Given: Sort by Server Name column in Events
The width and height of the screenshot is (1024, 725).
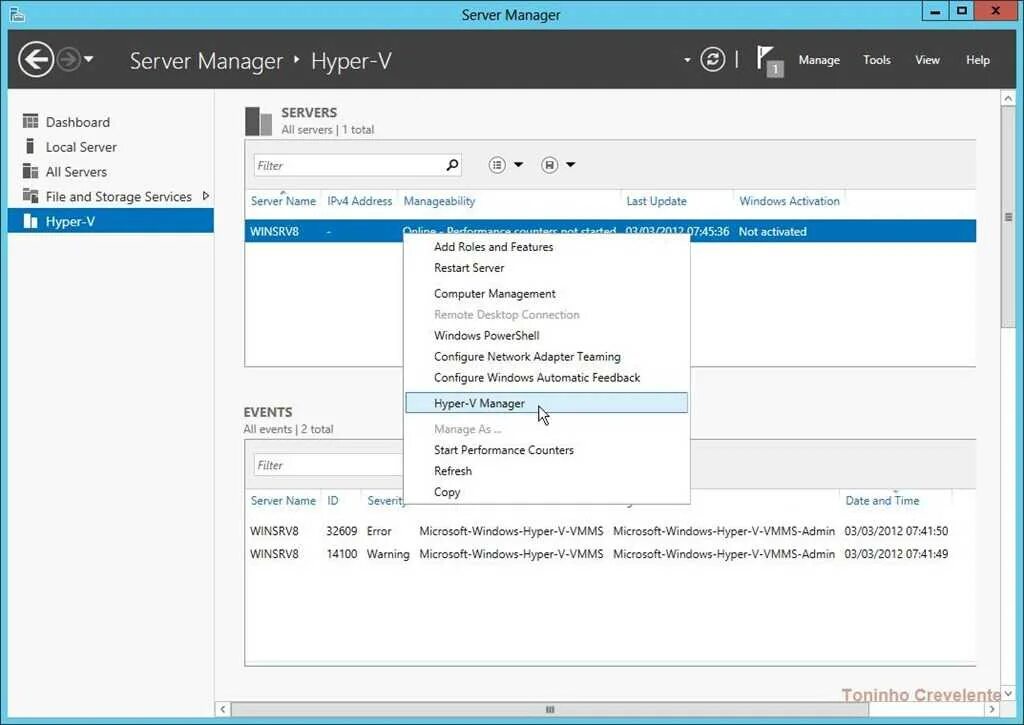Looking at the screenshot, I should pos(283,501).
